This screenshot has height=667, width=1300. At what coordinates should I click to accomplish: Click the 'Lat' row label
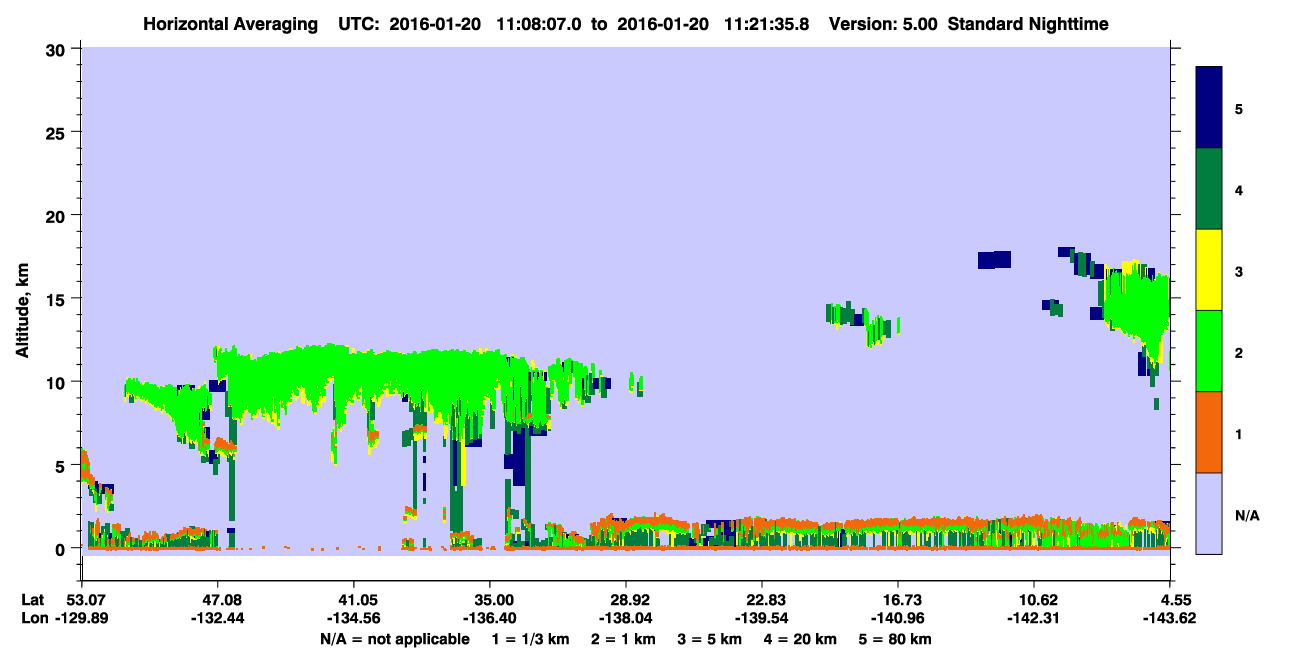pyautogui.click(x=32, y=600)
